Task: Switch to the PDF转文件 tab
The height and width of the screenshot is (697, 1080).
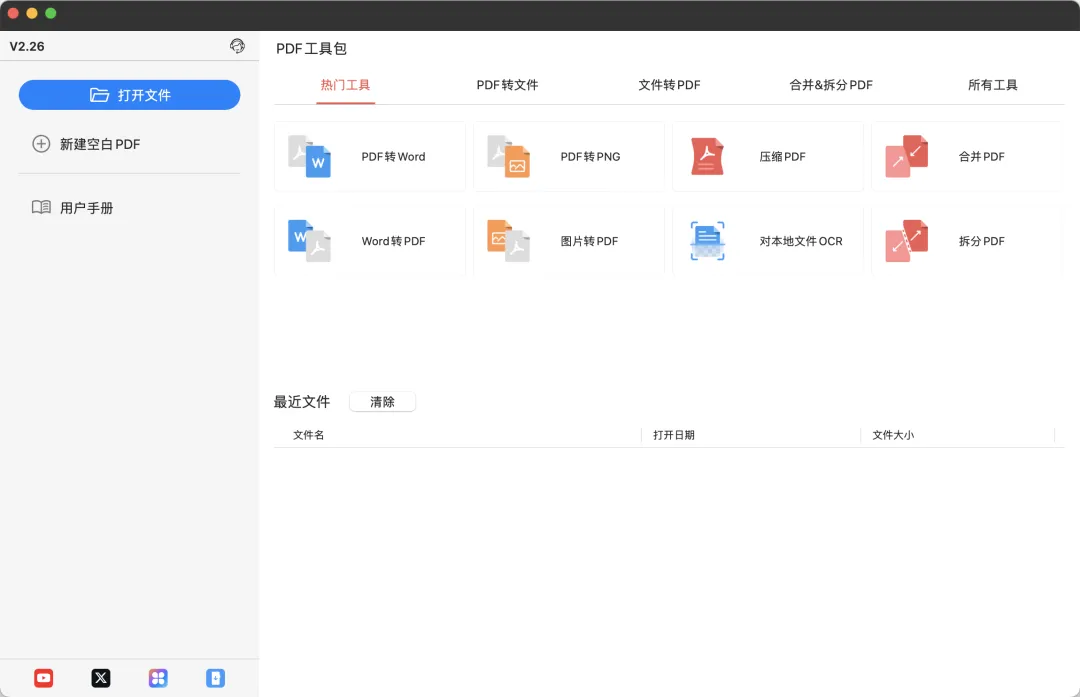Action: pyautogui.click(x=508, y=85)
